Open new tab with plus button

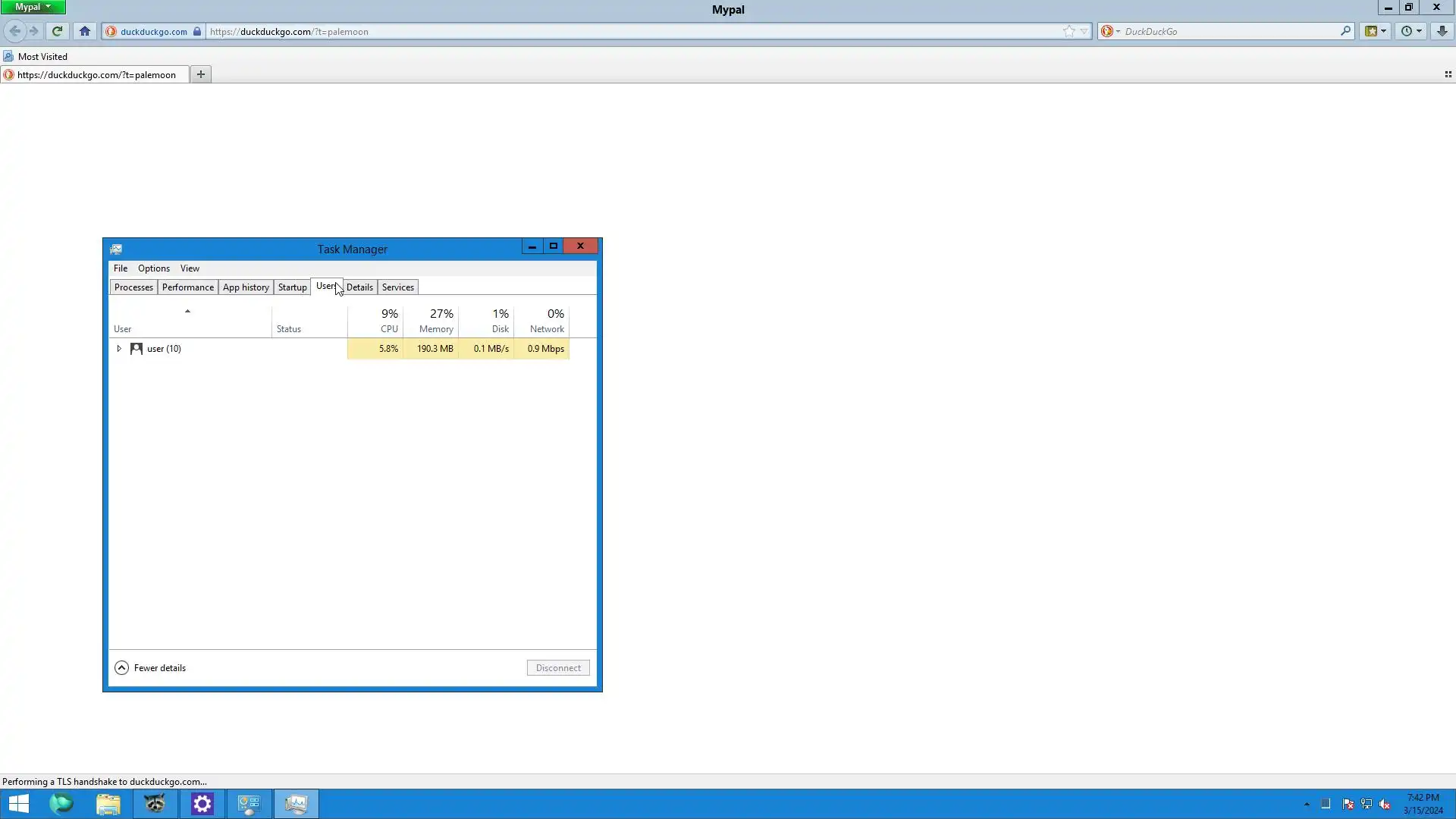(201, 74)
